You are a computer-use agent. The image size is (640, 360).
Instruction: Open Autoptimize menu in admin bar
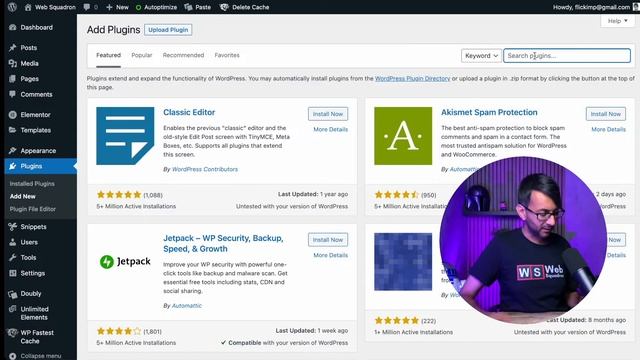tap(156, 7)
